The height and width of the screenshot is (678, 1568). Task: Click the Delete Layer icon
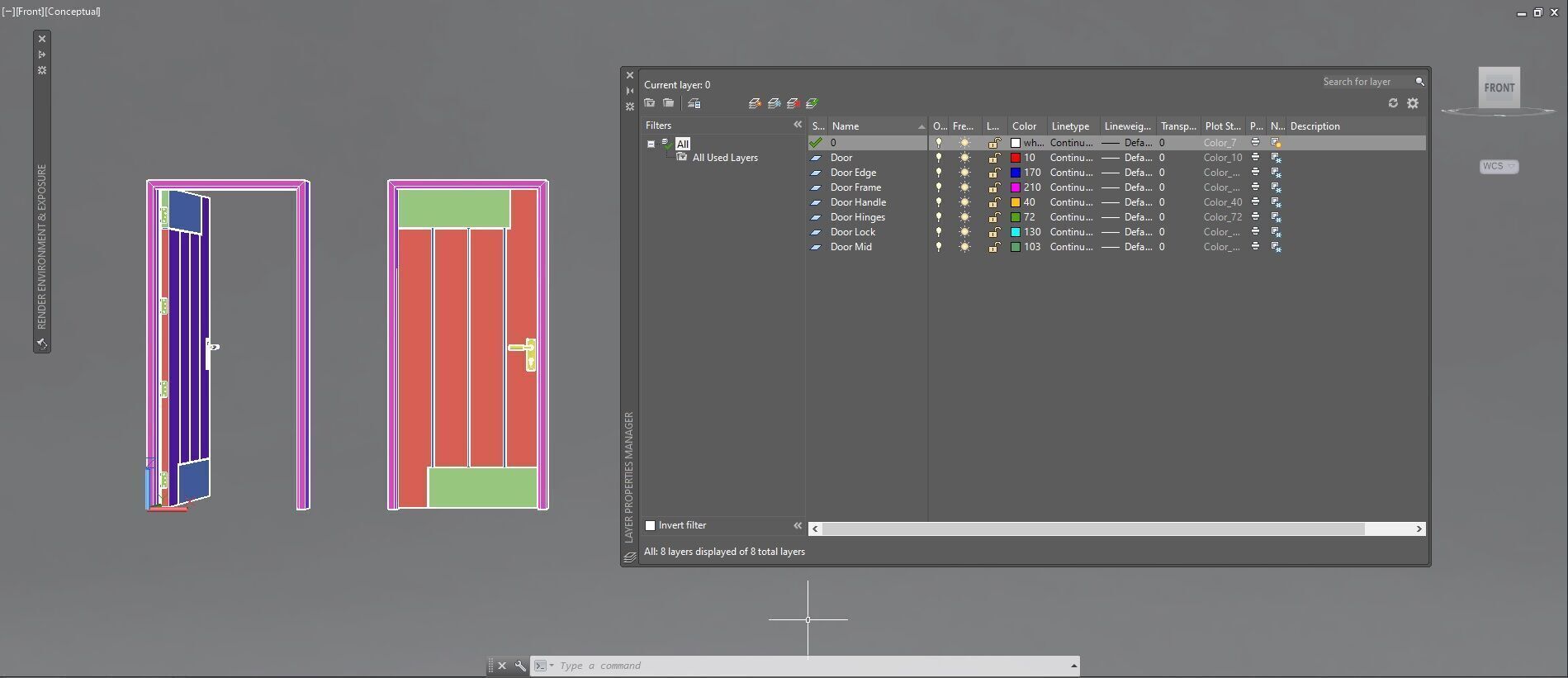coord(793,103)
